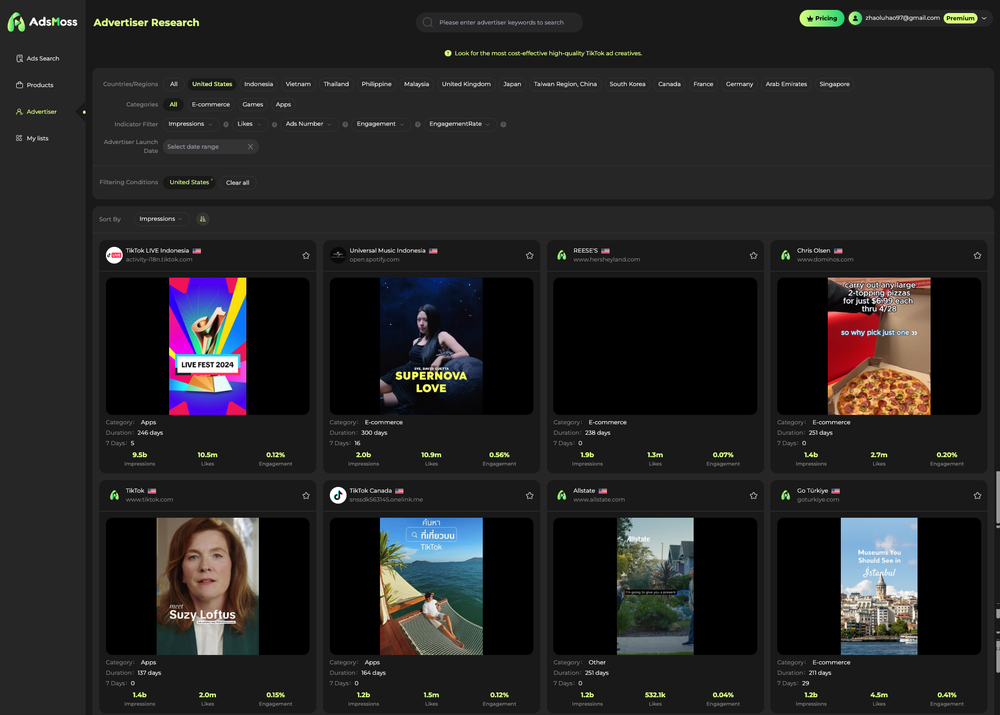Select Thailand country filter
1000x715 pixels.
(336, 84)
